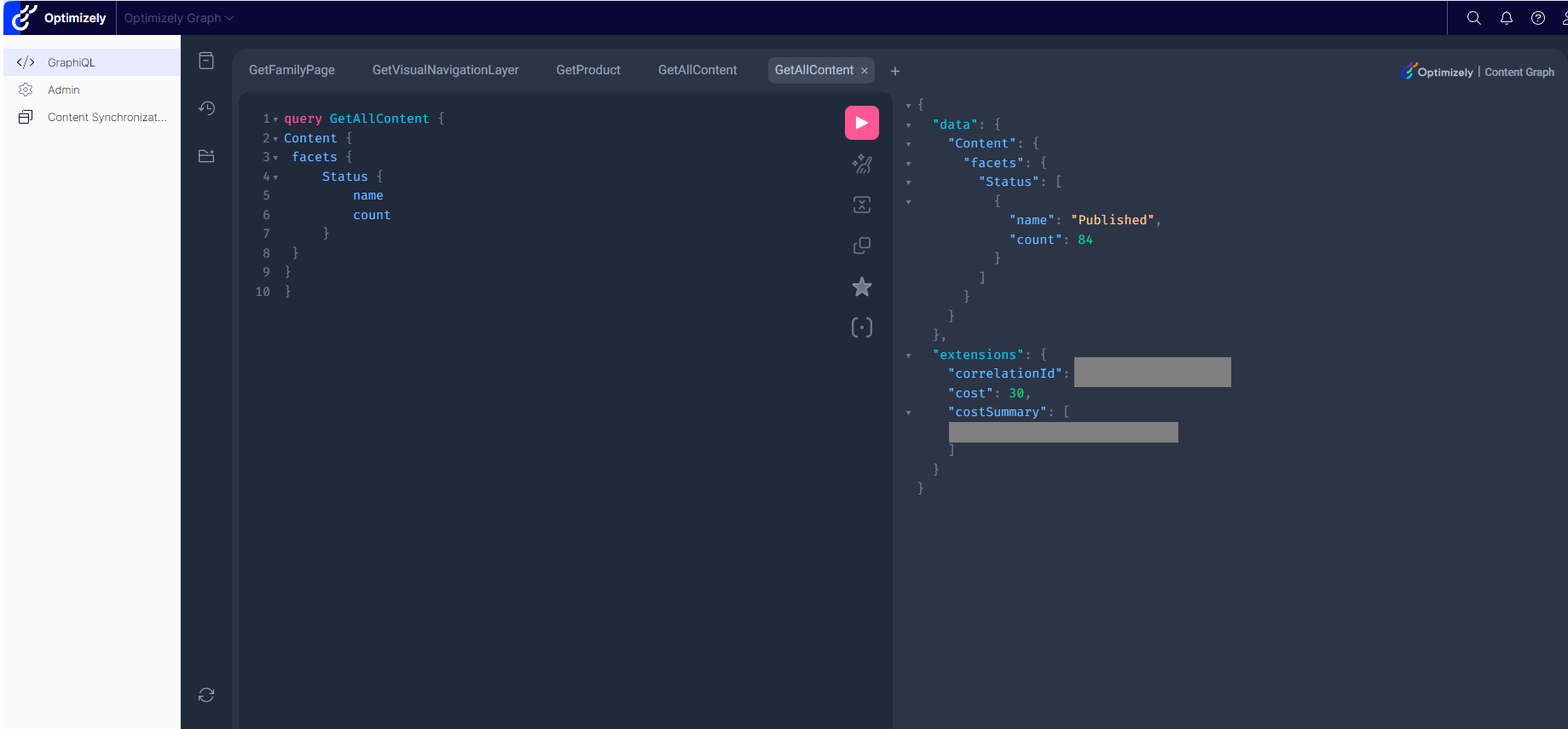
Task: Click the Re-fetch schema refresh icon
Action: tap(206, 695)
